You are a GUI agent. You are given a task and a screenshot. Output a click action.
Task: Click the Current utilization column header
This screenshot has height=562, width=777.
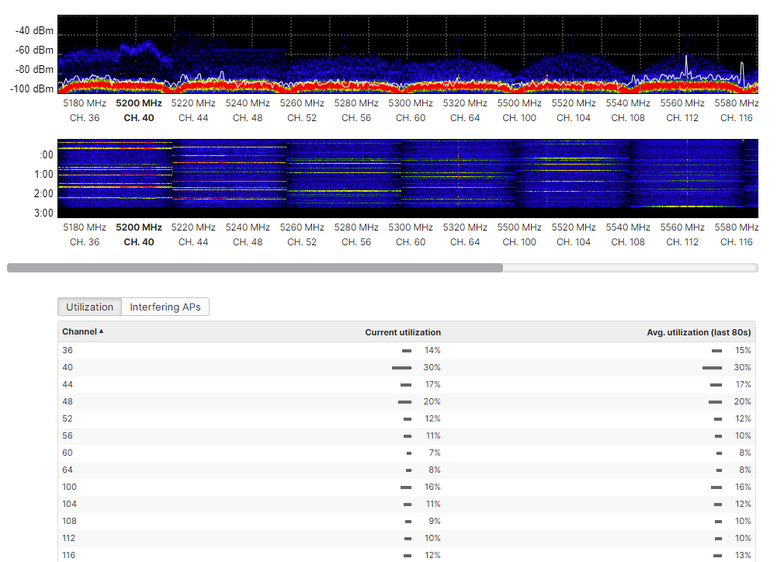[x=402, y=332]
